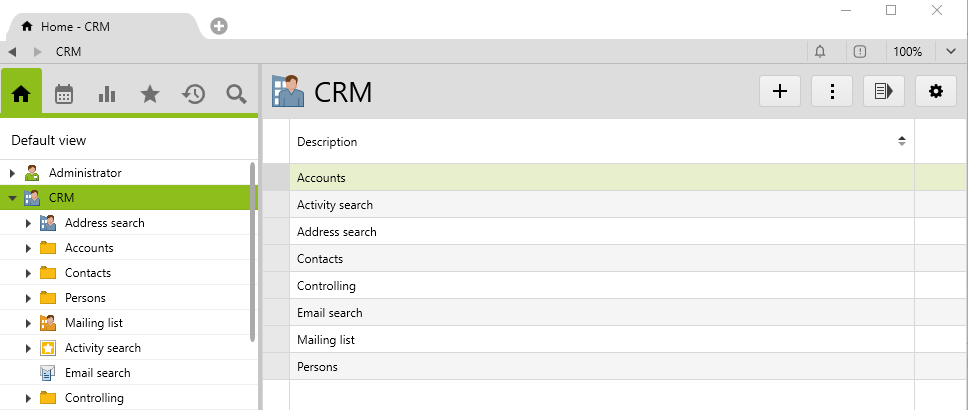Select the Home - CRM tab
The image size is (968, 410).
(x=75, y=26)
